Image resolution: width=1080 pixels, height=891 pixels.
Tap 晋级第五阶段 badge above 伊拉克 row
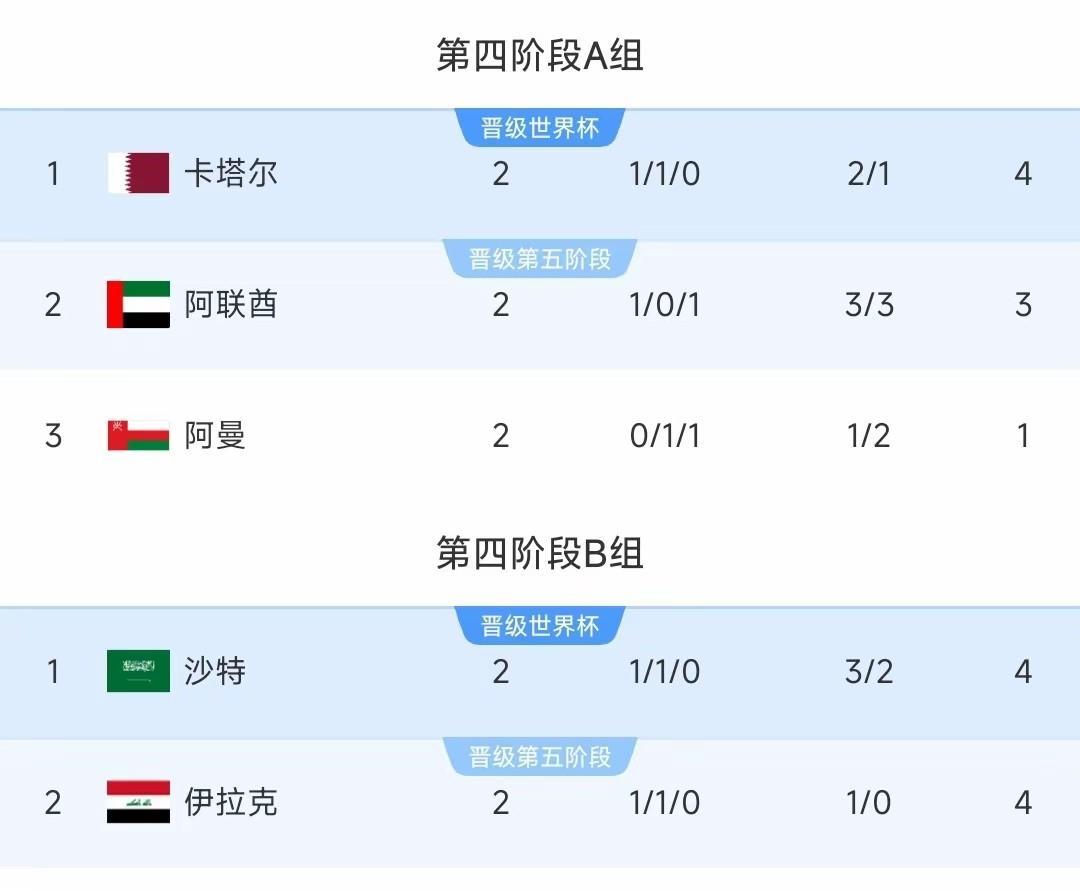click(540, 757)
